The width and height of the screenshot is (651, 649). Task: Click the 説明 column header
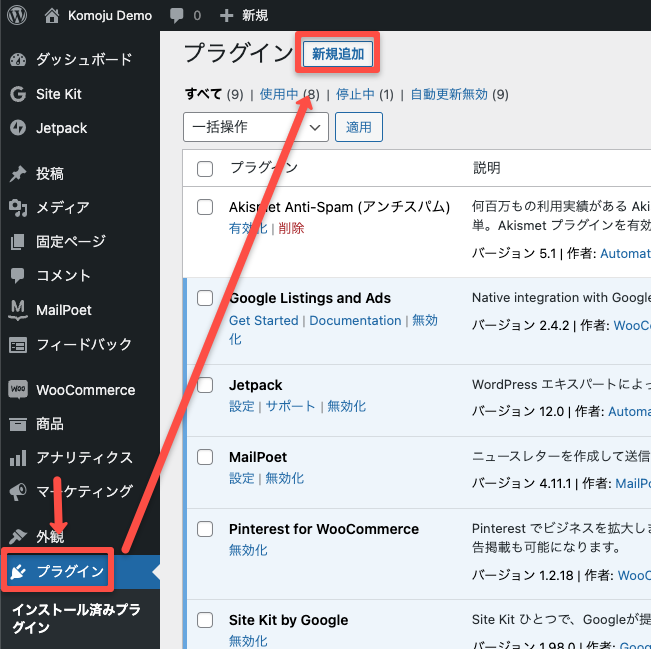[x=487, y=168]
